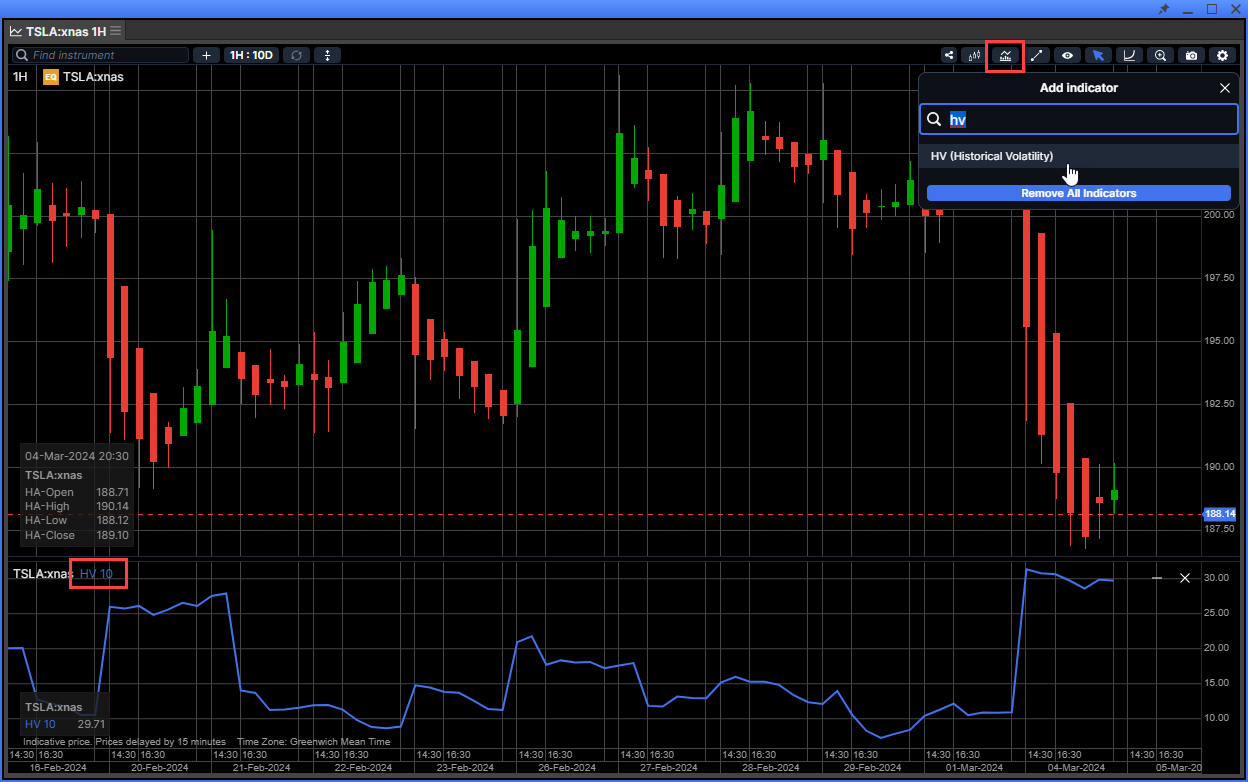The width and height of the screenshot is (1248, 782).
Task: Take a chart snapshot with camera icon
Action: click(1191, 55)
